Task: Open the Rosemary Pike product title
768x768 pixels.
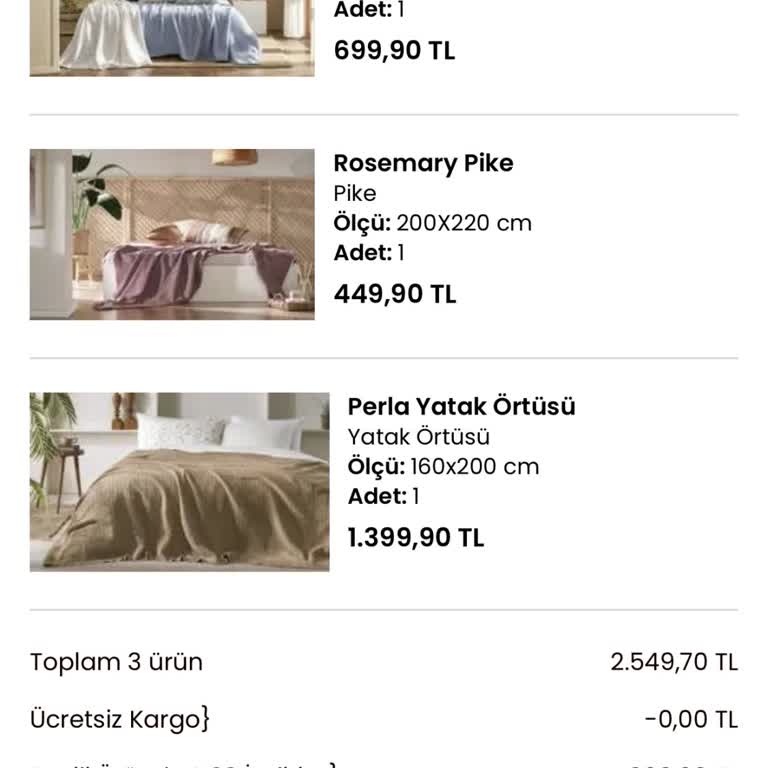Action: [423, 163]
